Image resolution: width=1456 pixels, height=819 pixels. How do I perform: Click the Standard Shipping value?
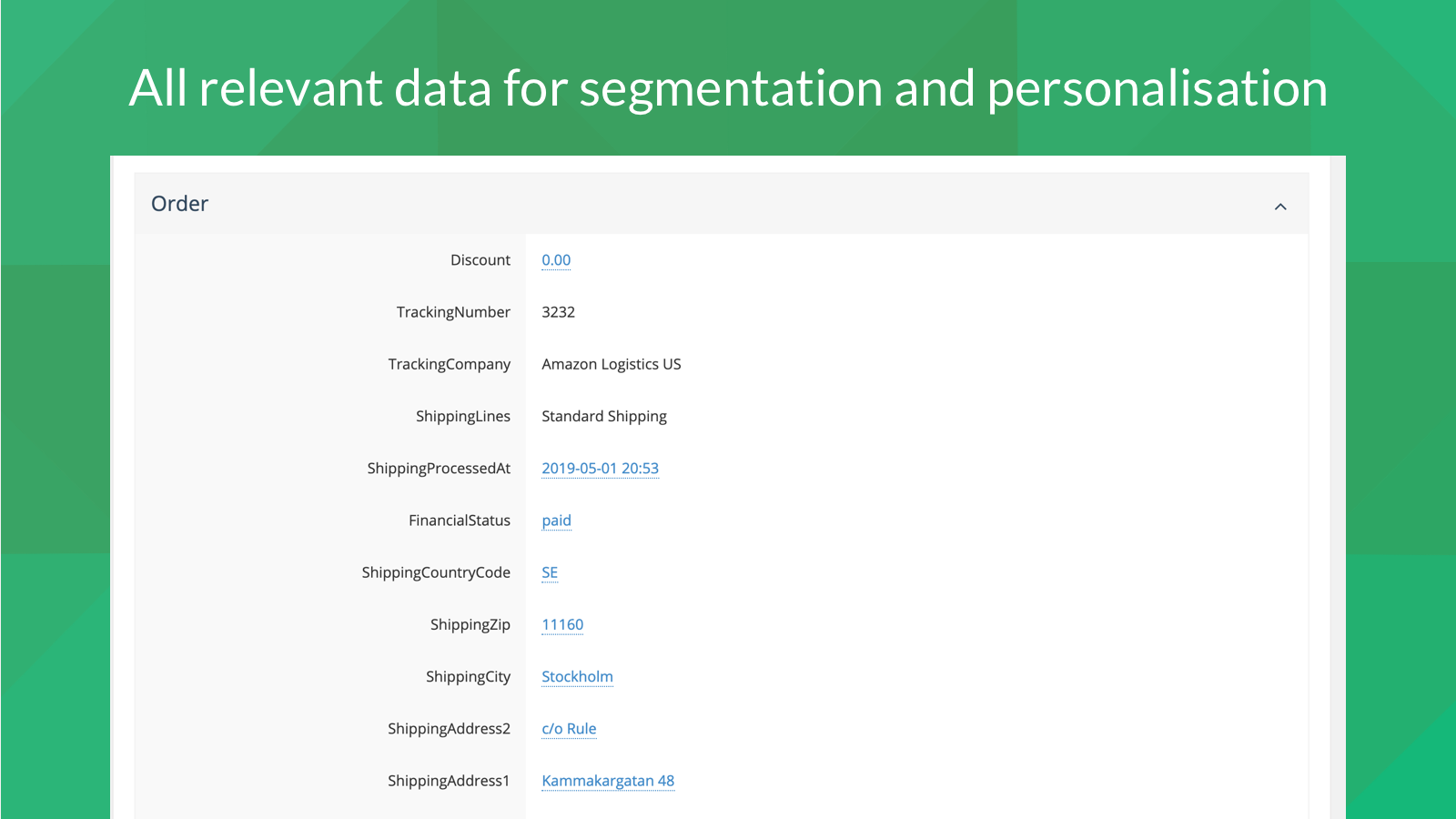[603, 416]
